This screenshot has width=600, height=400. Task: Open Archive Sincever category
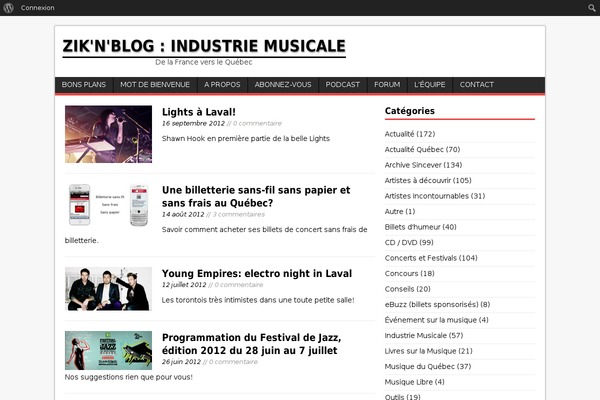[423, 165]
